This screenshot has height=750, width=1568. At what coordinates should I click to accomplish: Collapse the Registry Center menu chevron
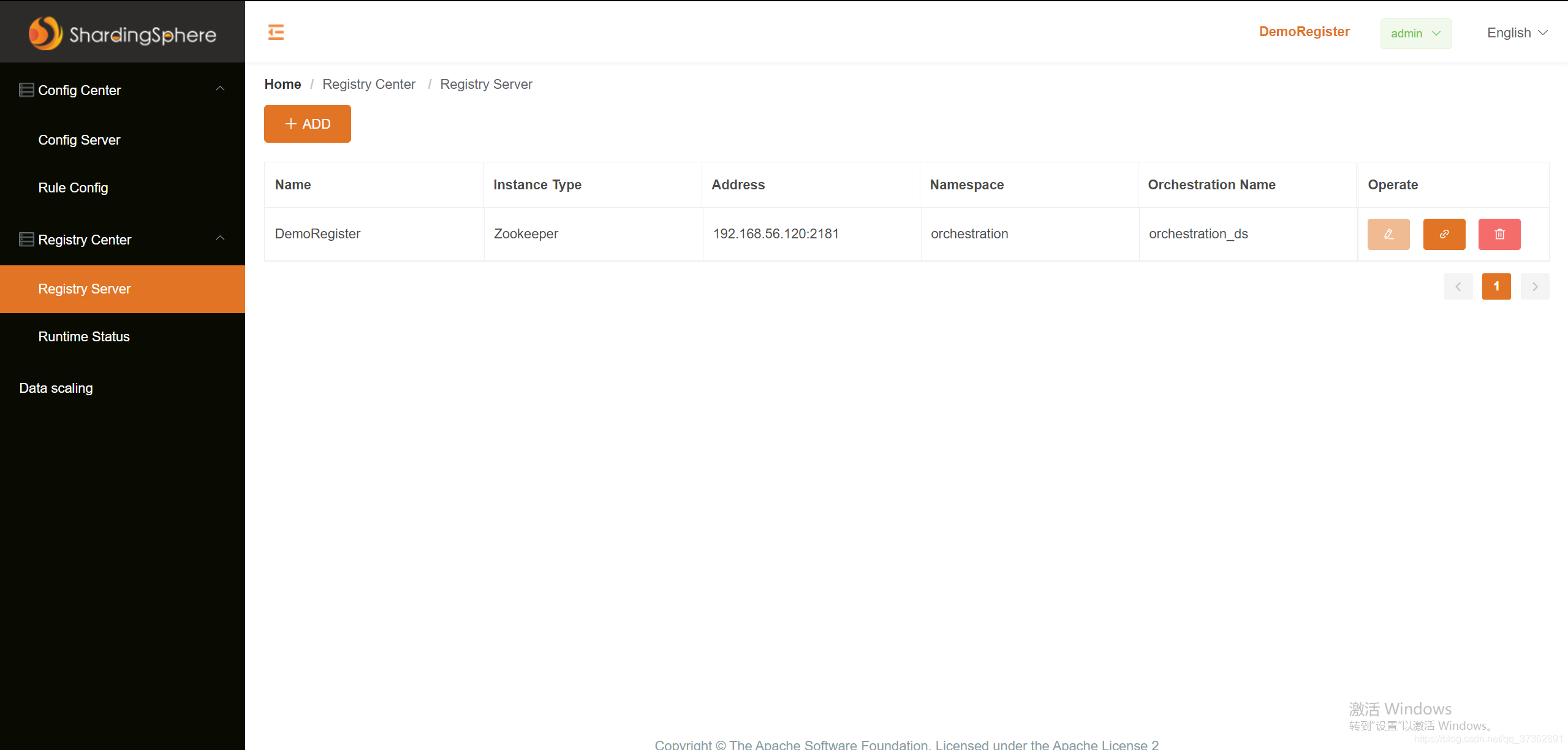pyautogui.click(x=220, y=239)
